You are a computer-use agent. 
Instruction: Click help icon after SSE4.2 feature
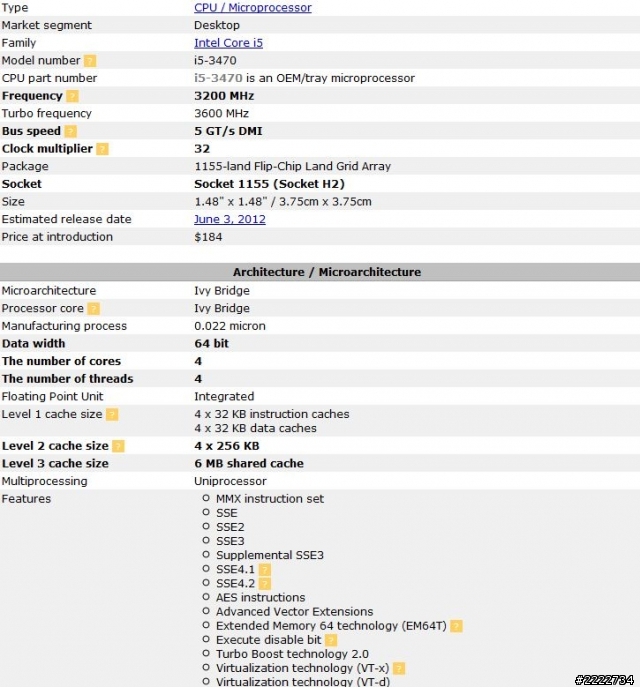(x=265, y=584)
